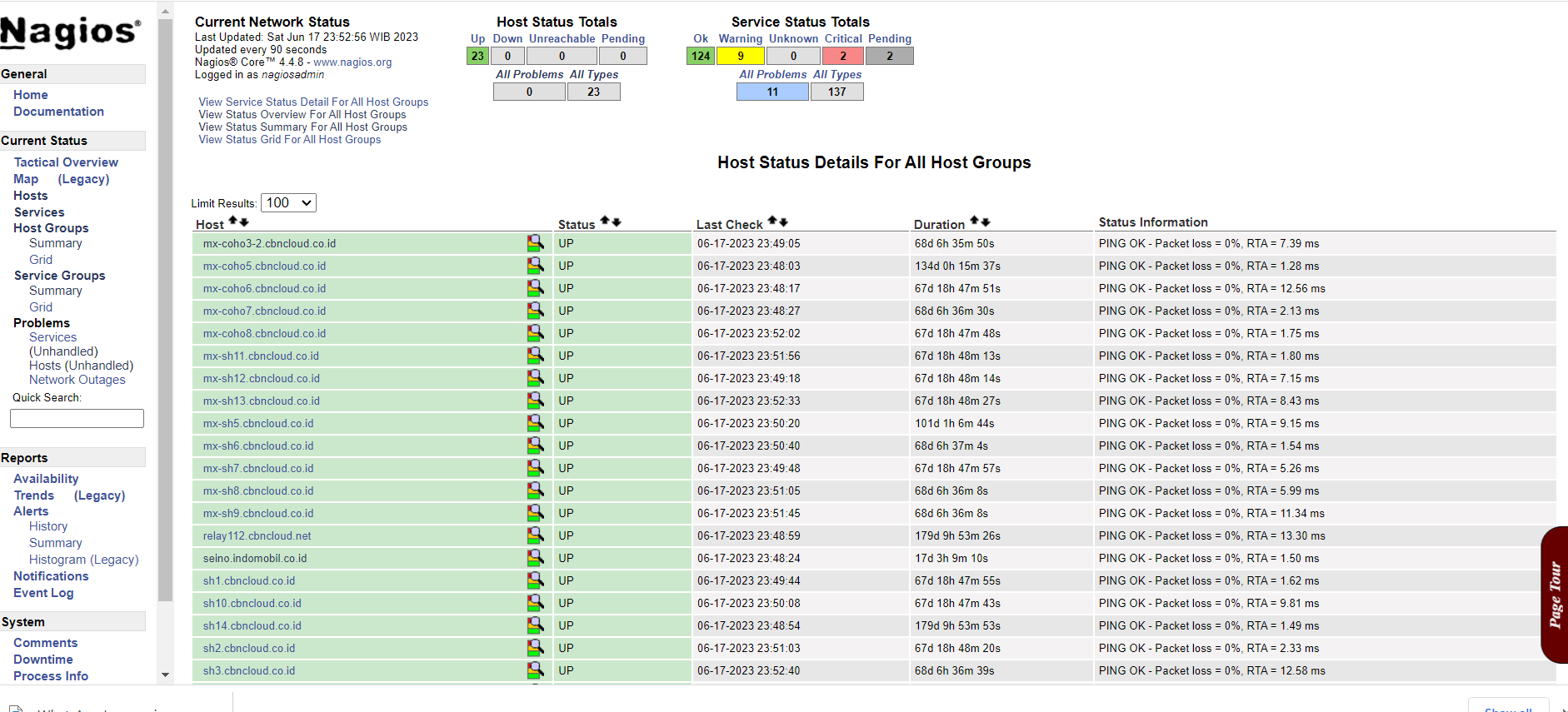Click the Quick Search input field
1568x712 pixels.
click(x=77, y=418)
